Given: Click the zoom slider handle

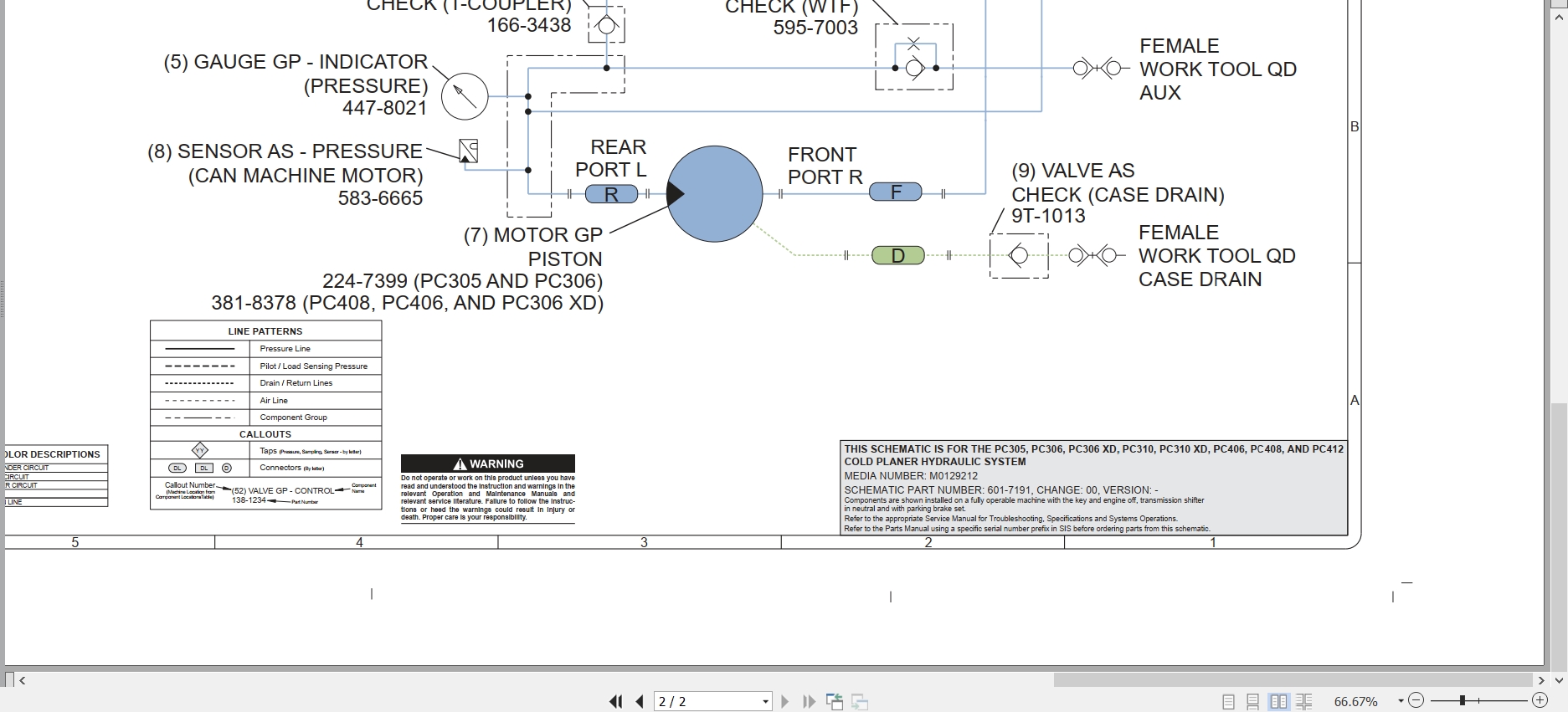Looking at the screenshot, I should tap(1463, 700).
